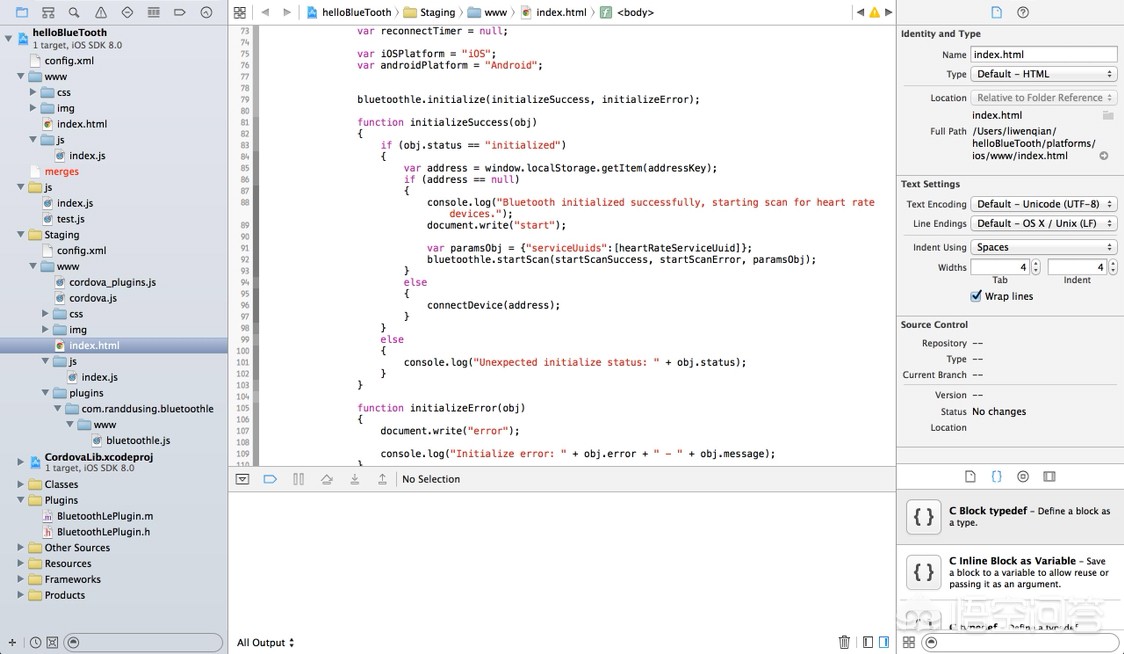Select bluetoothle.js in the navigator

tap(138, 440)
